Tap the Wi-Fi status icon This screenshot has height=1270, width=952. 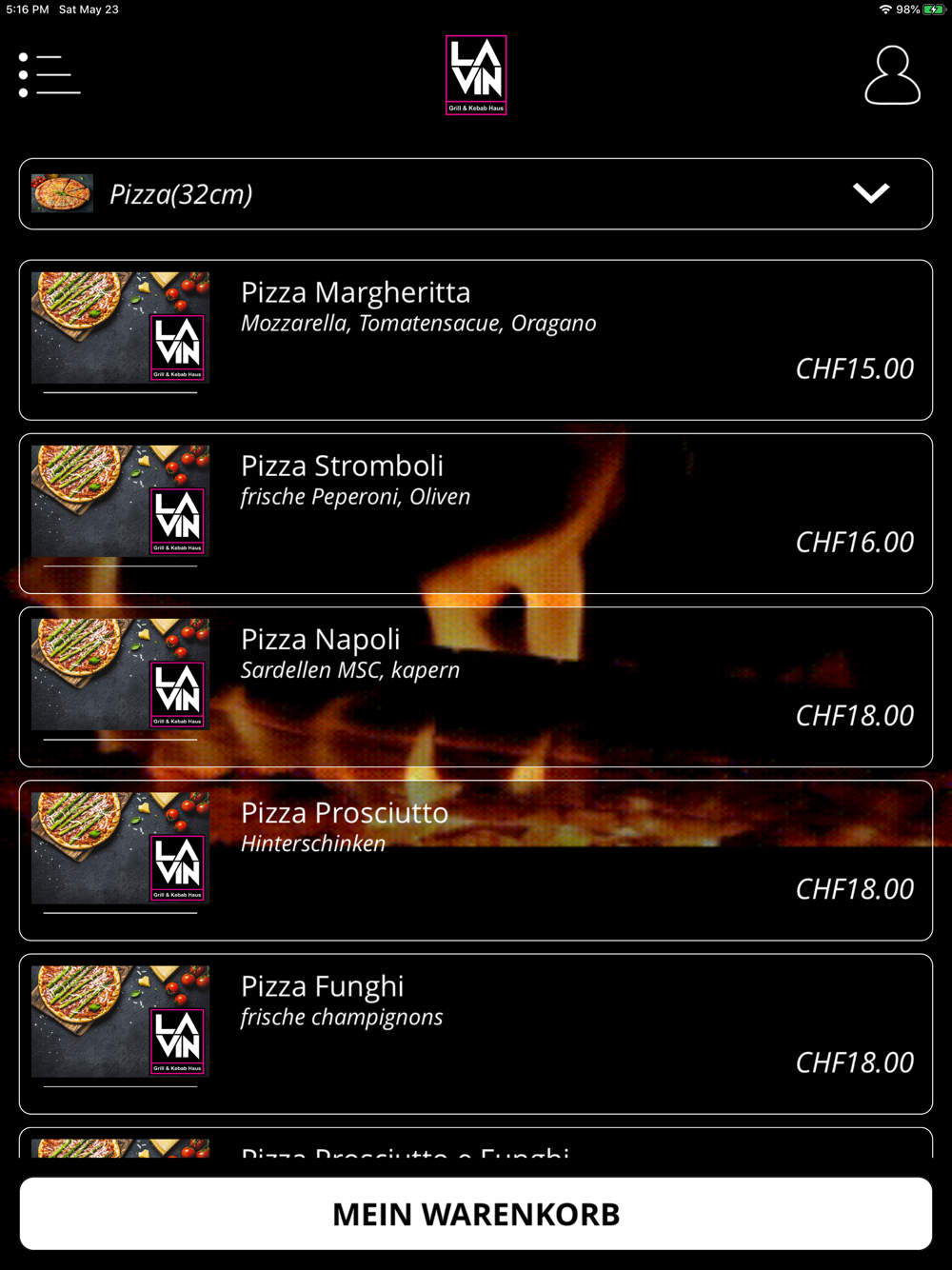(885, 10)
